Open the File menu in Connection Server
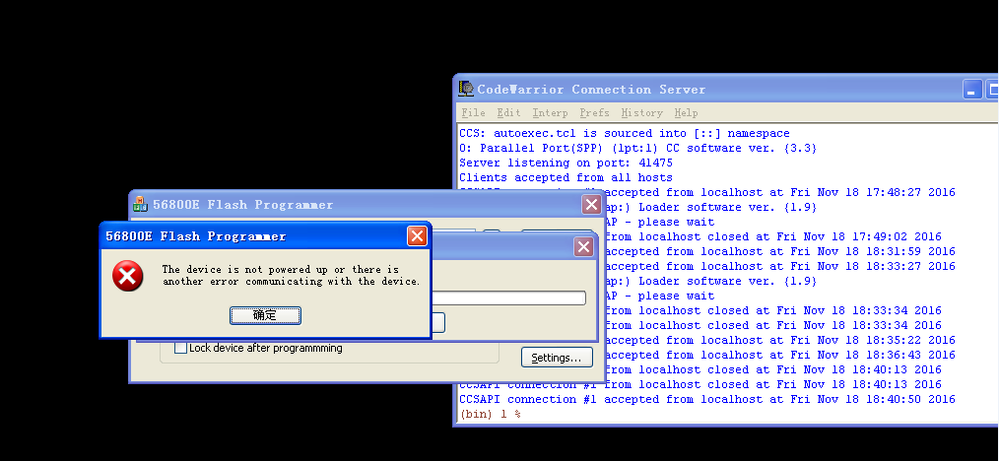The height and width of the screenshot is (461, 999). [x=473, y=113]
